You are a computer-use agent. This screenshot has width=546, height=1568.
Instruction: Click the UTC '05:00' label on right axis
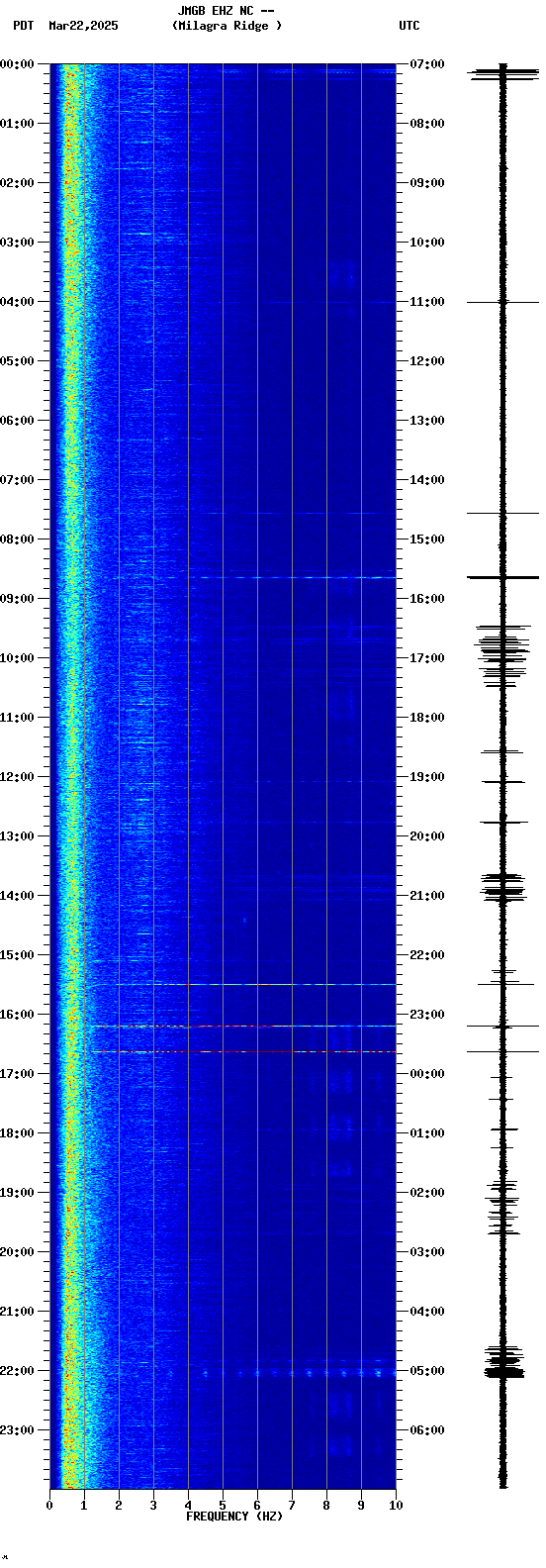click(x=426, y=1371)
